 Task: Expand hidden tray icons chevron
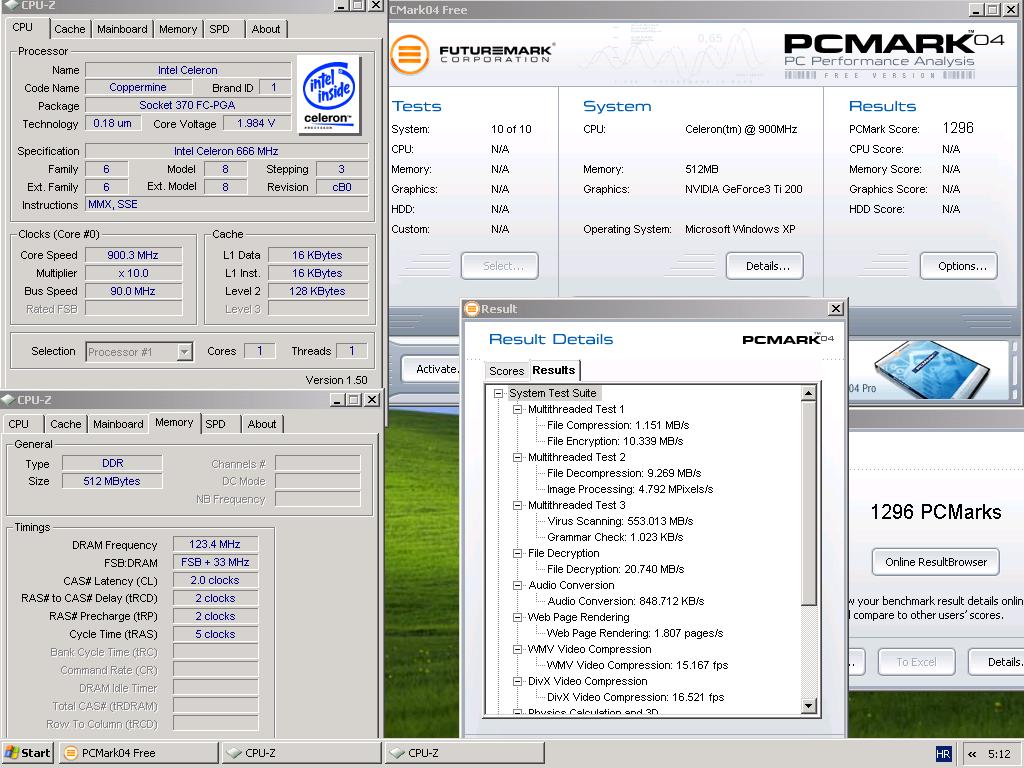click(x=972, y=754)
